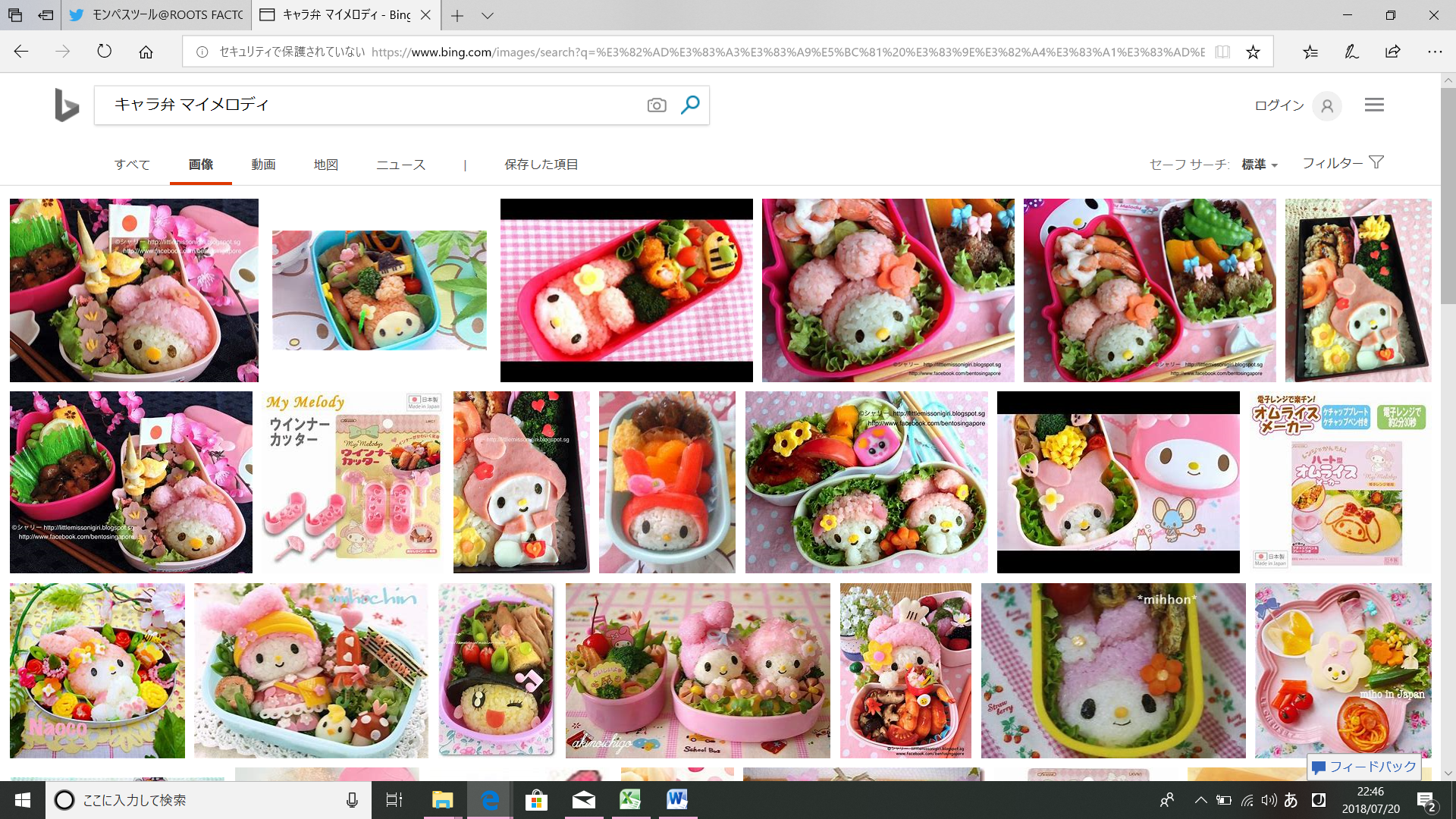The height and width of the screenshot is (819, 1456).
Task: Open the tab list chevron dropdown
Action: point(488,15)
